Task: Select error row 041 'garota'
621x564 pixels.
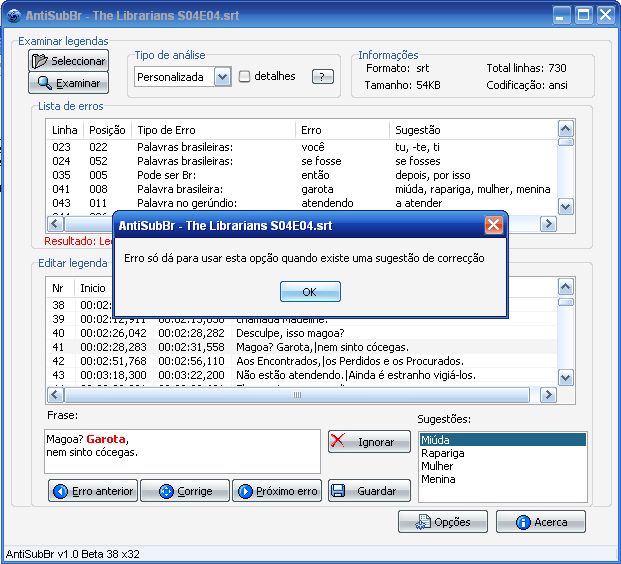Action: pos(301,189)
